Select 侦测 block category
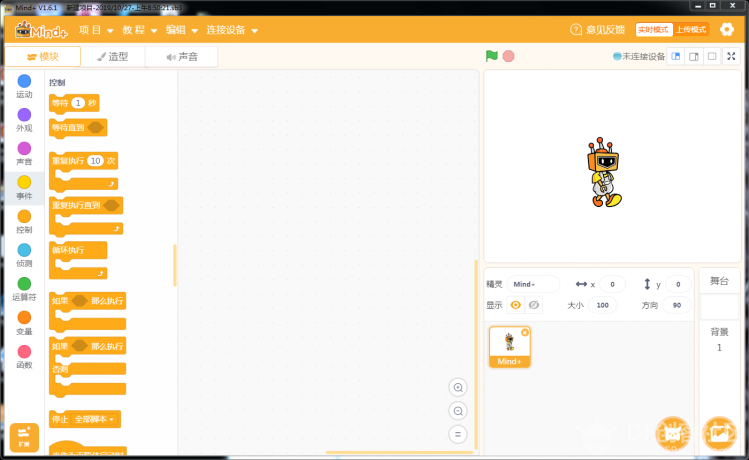Viewport: 749px width, 460px height. click(24, 255)
